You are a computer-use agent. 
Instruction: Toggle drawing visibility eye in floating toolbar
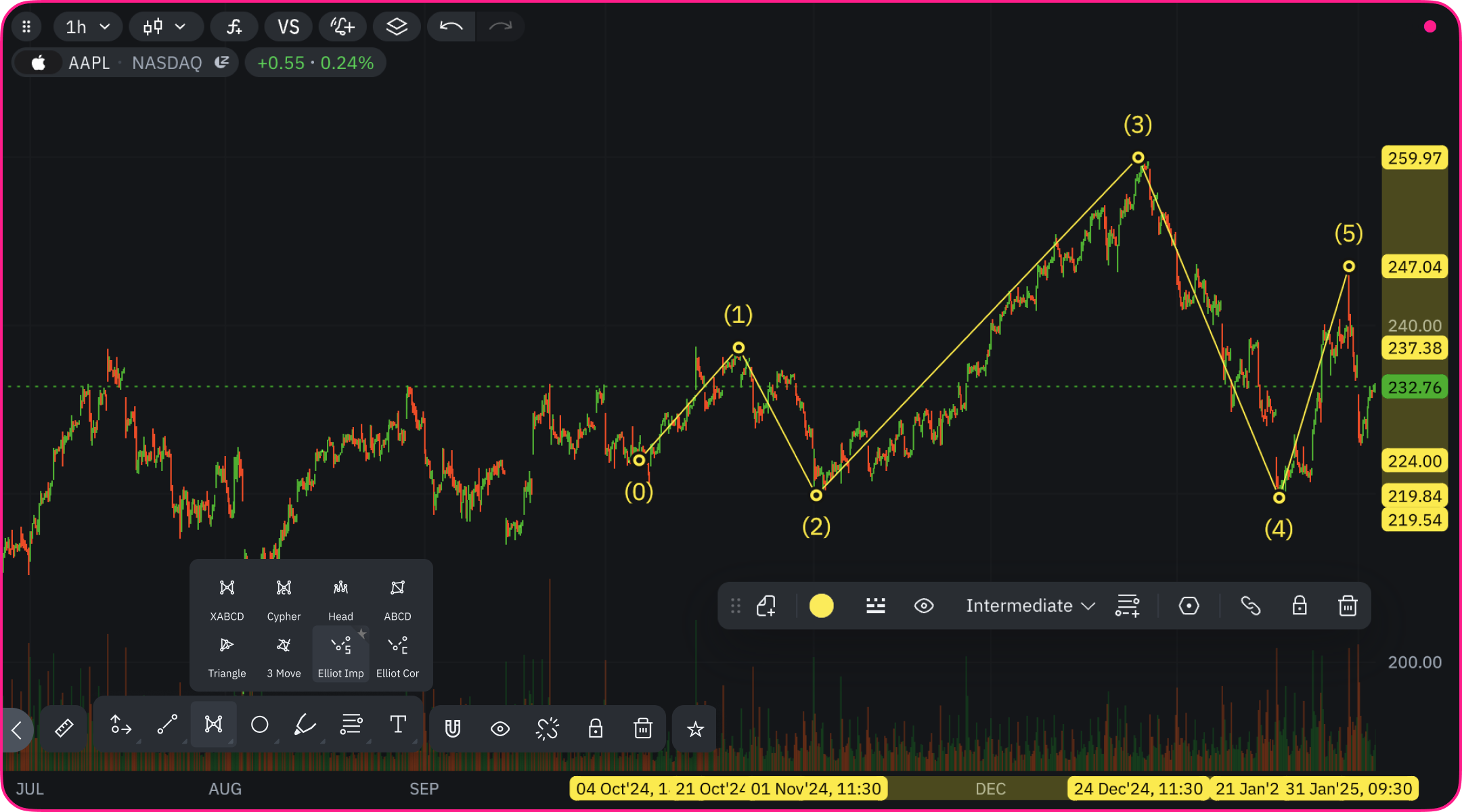coord(924,606)
